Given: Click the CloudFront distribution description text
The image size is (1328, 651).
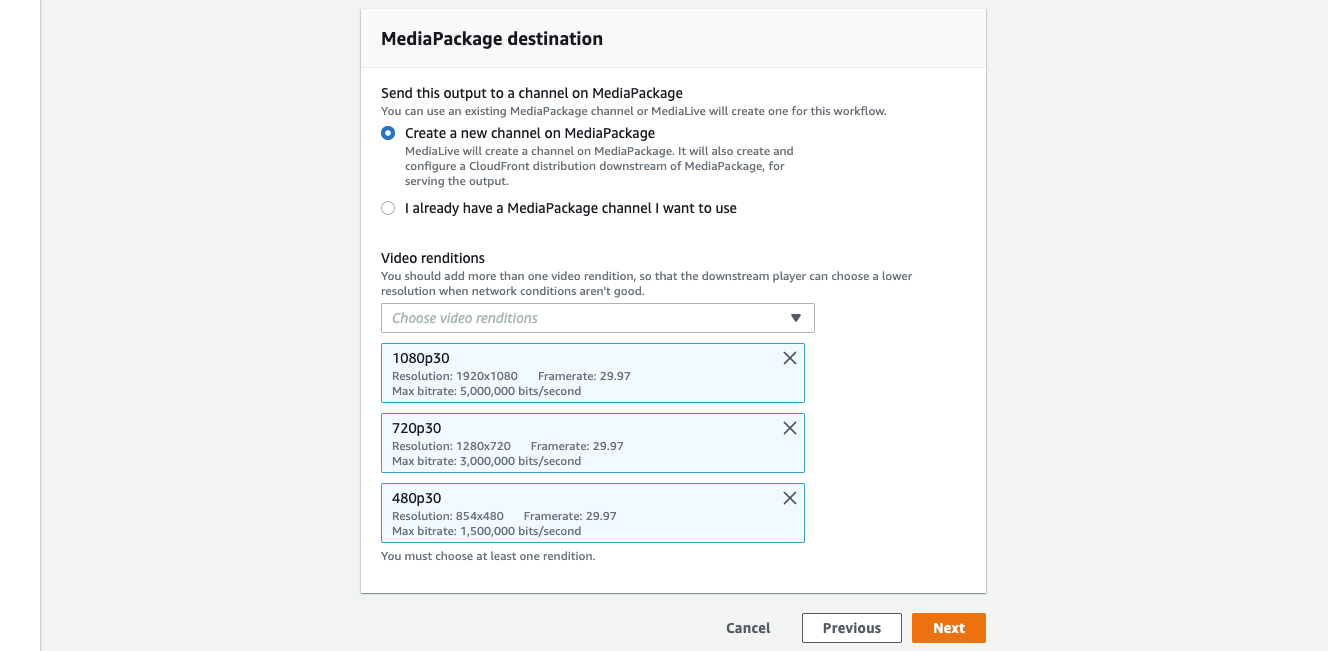Looking at the screenshot, I should pyautogui.click(x=600, y=166).
